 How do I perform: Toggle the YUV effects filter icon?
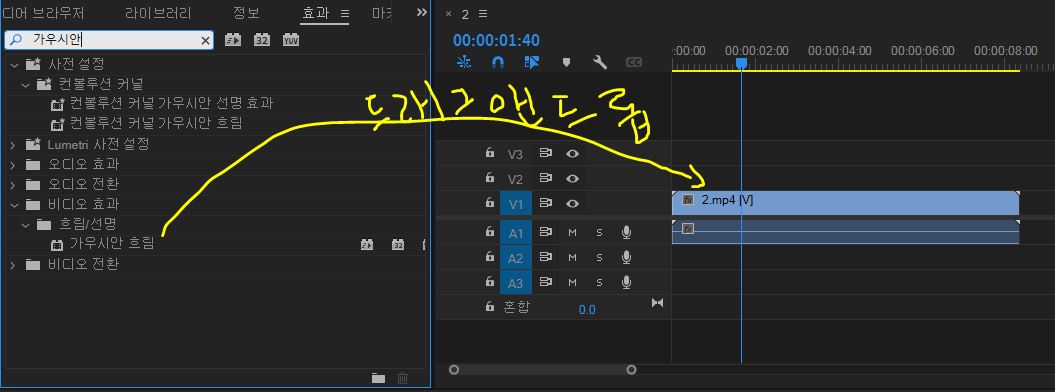pyautogui.click(x=291, y=40)
